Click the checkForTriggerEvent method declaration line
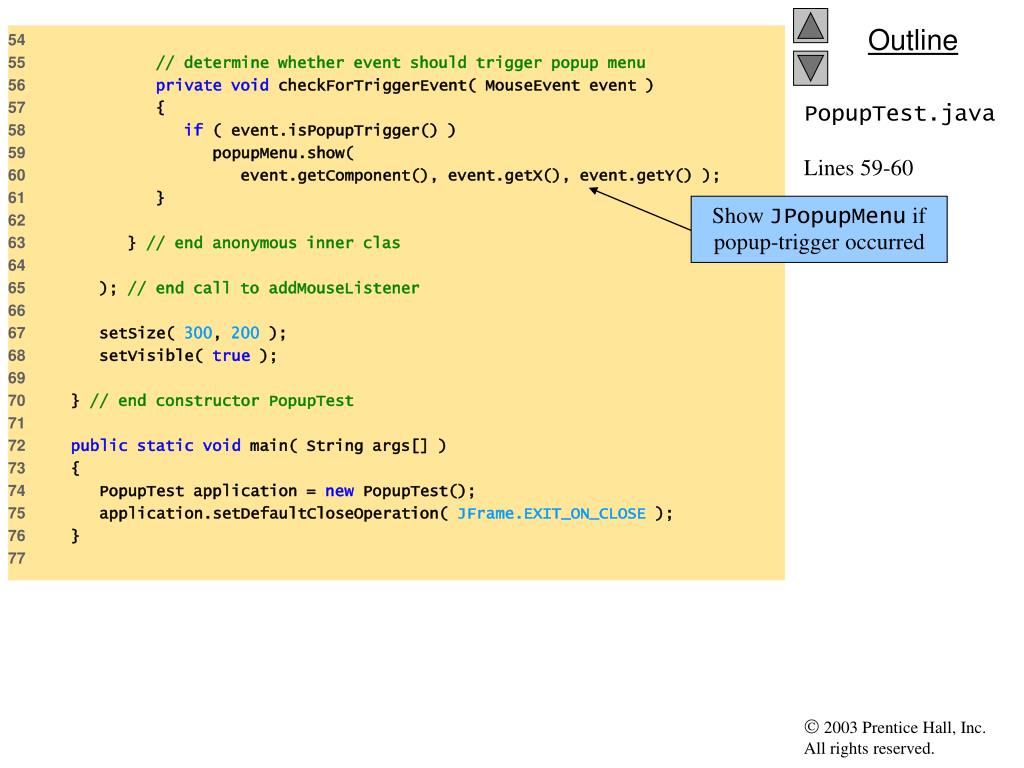 point(404,86)
